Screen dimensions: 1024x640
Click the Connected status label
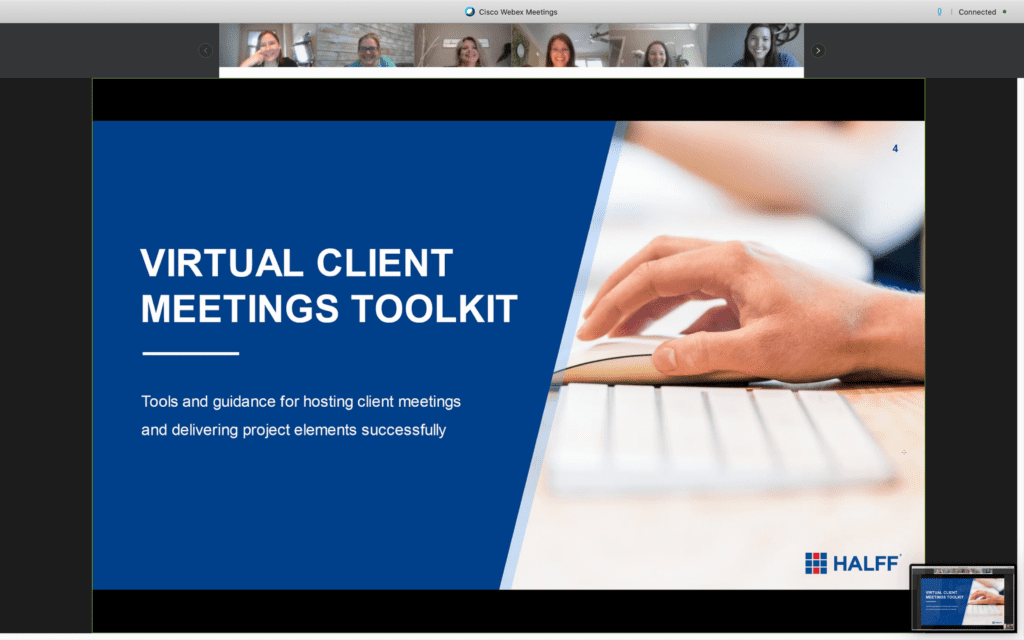coord(977,12)
